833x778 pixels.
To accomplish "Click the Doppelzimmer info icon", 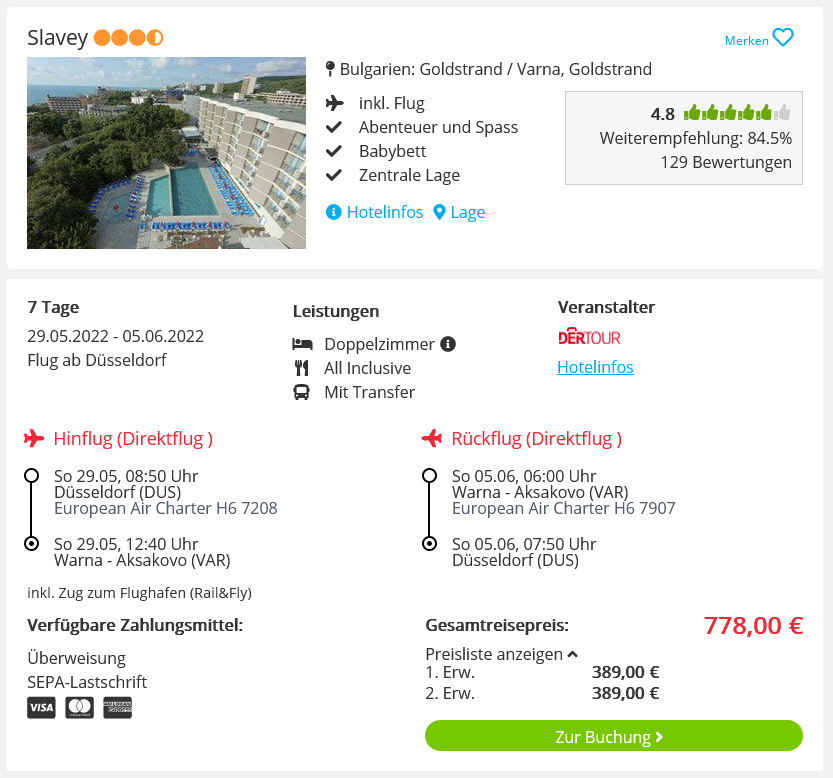I will 448,344.
